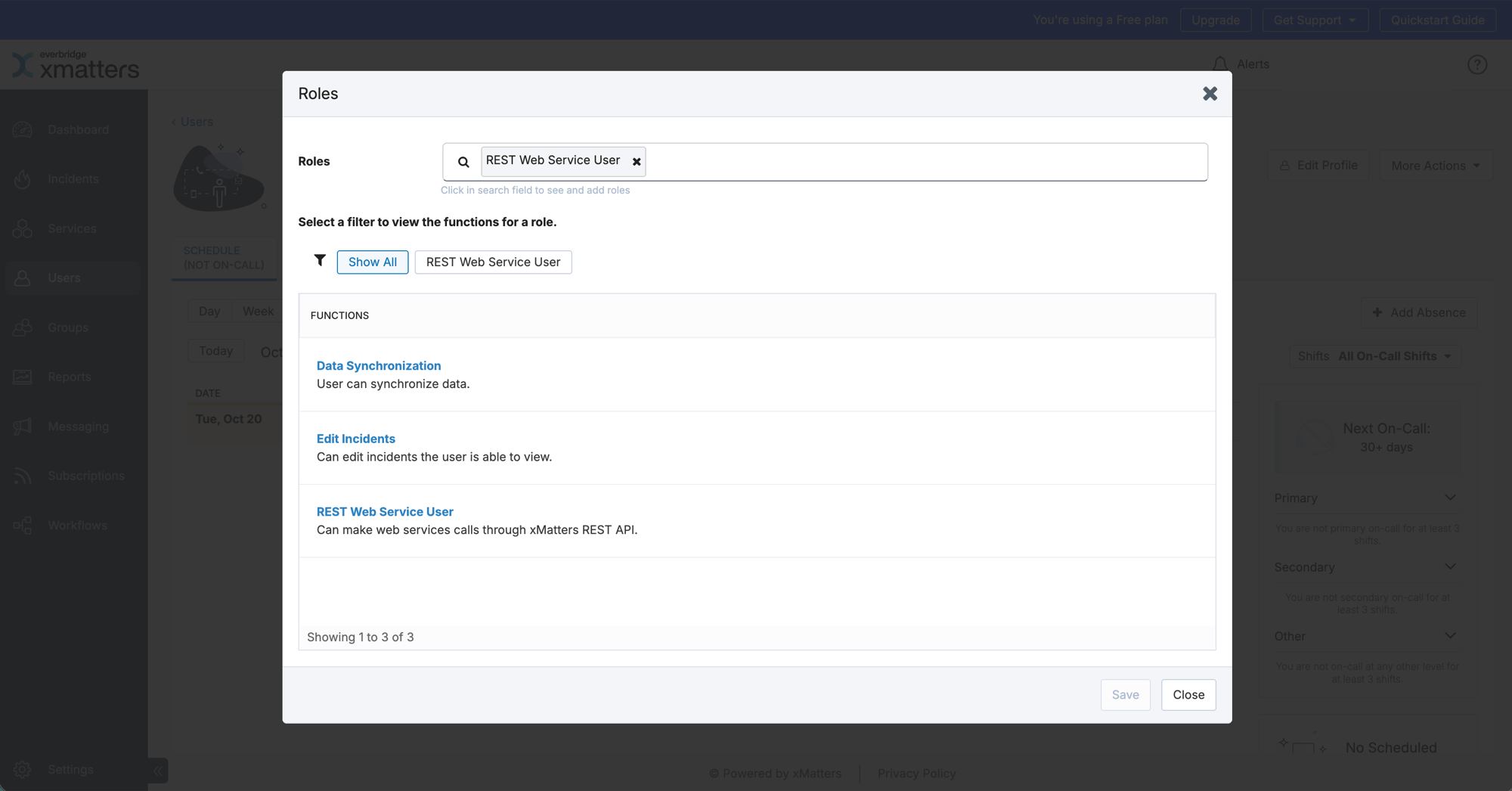Open the More Actions dropdown
This screenshot has width=1512, height=791.
tap(1436, 166)
